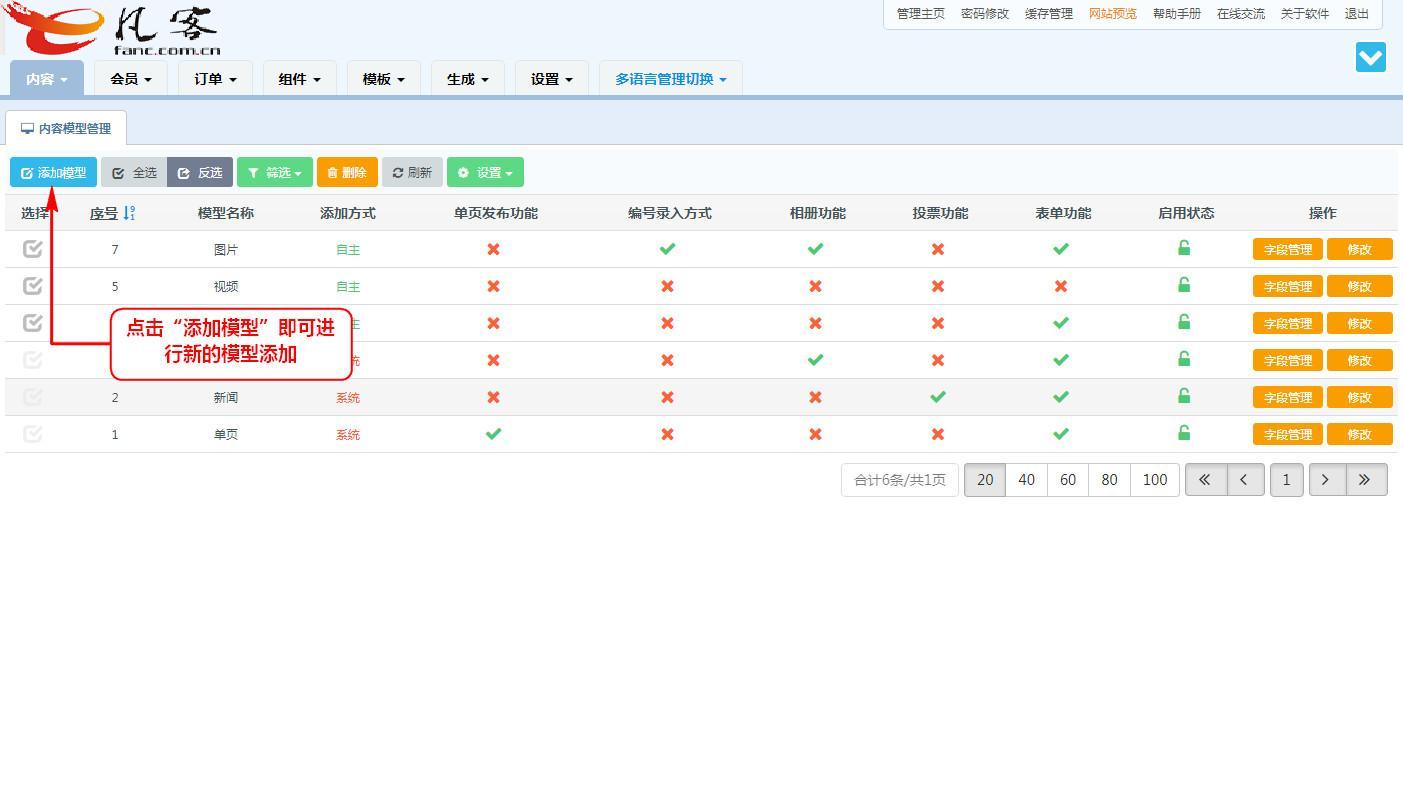Go to 管理主页 in the top menu
This screenshot has height=799, width=1403.
[x=920, y=14]
